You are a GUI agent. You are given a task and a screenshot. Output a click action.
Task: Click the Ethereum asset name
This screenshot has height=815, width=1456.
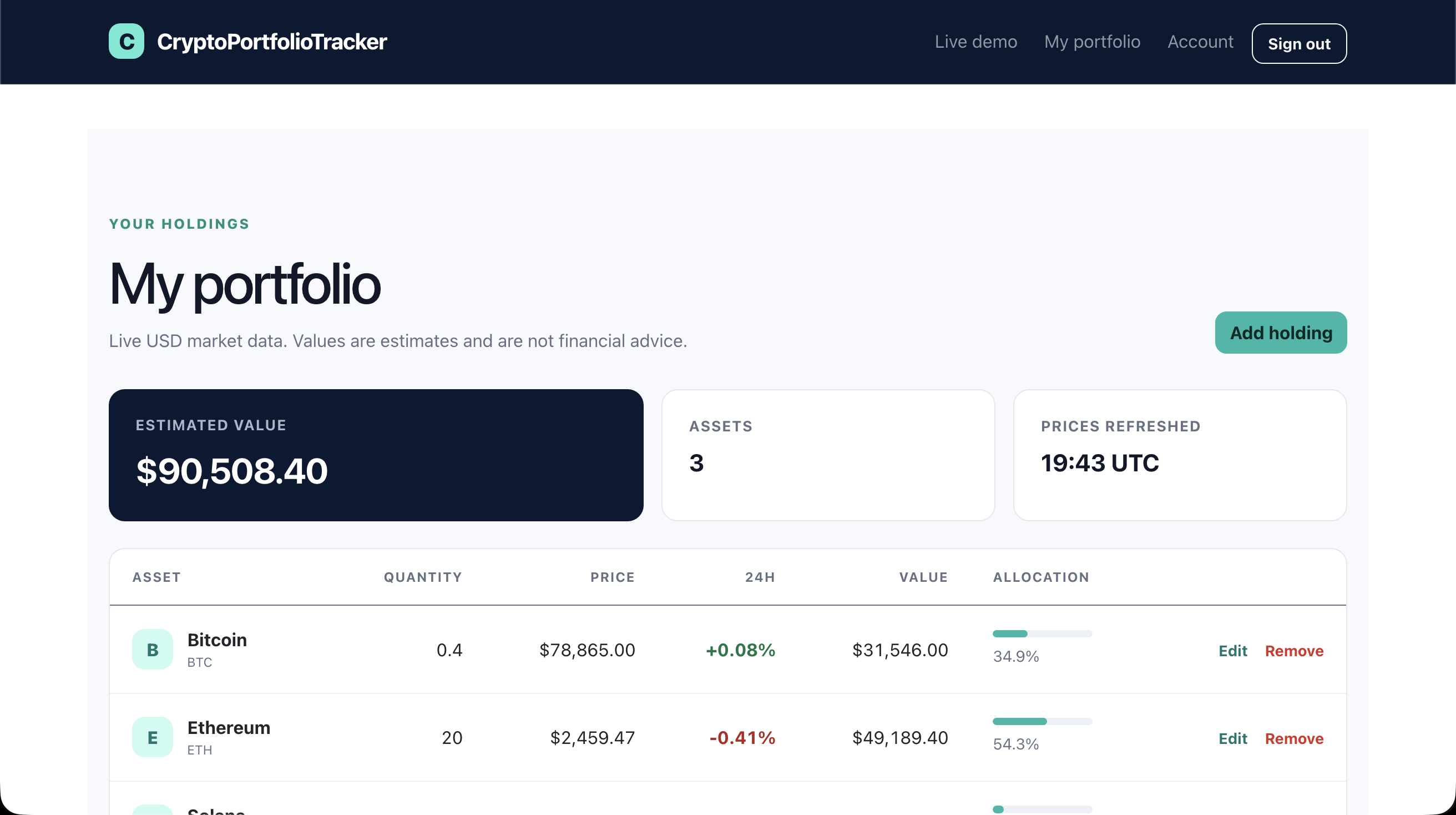[x=229, y=727]
